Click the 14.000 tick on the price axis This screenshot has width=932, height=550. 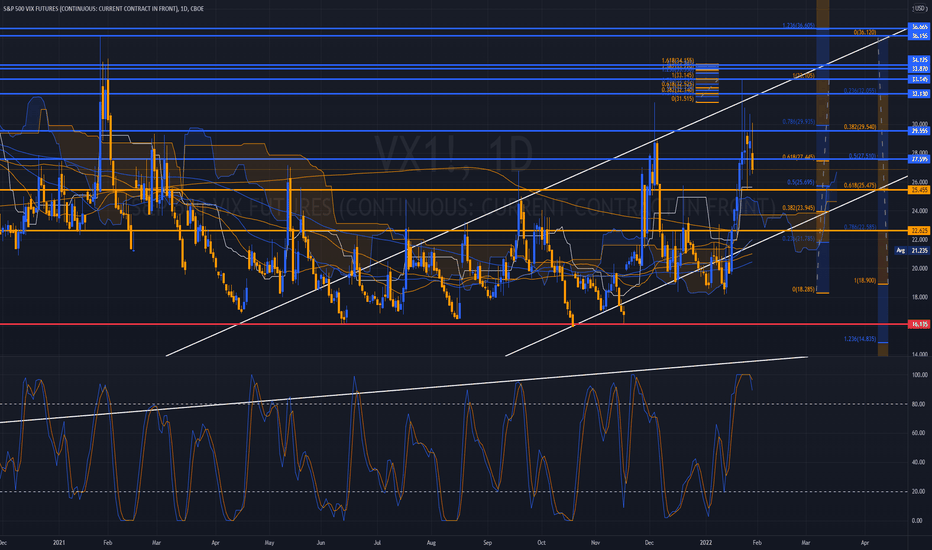click(x=920, y=354)
